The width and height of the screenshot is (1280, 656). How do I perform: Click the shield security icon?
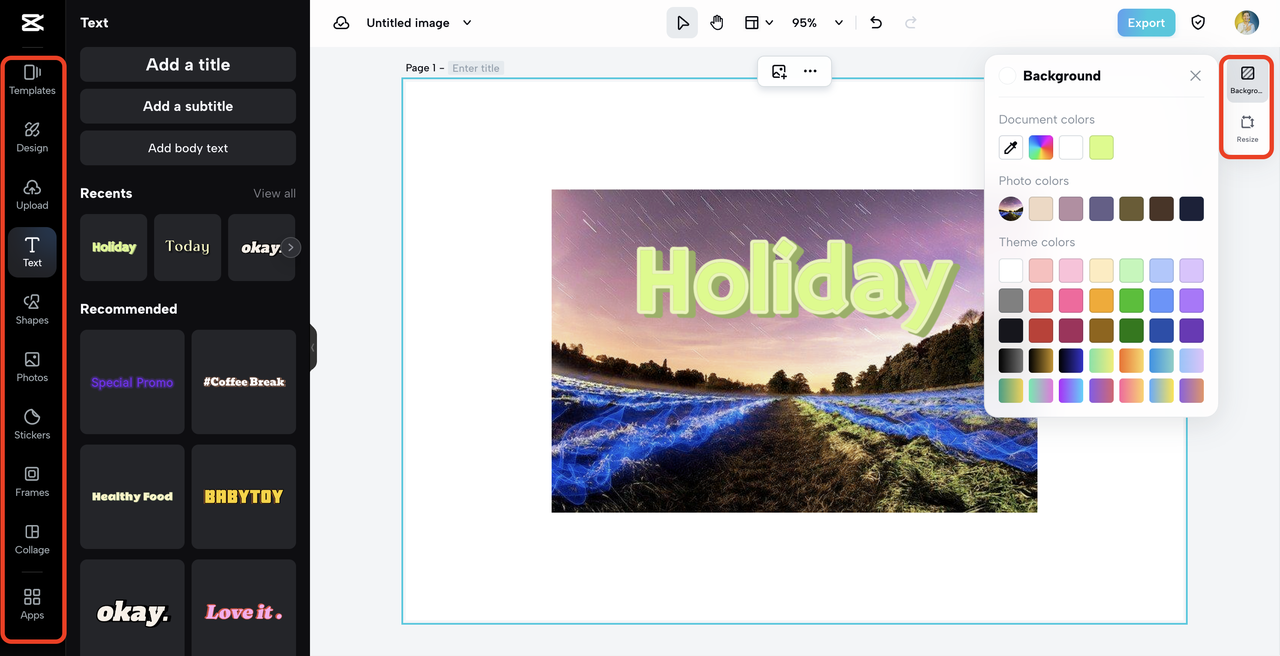click(1198, 23)
